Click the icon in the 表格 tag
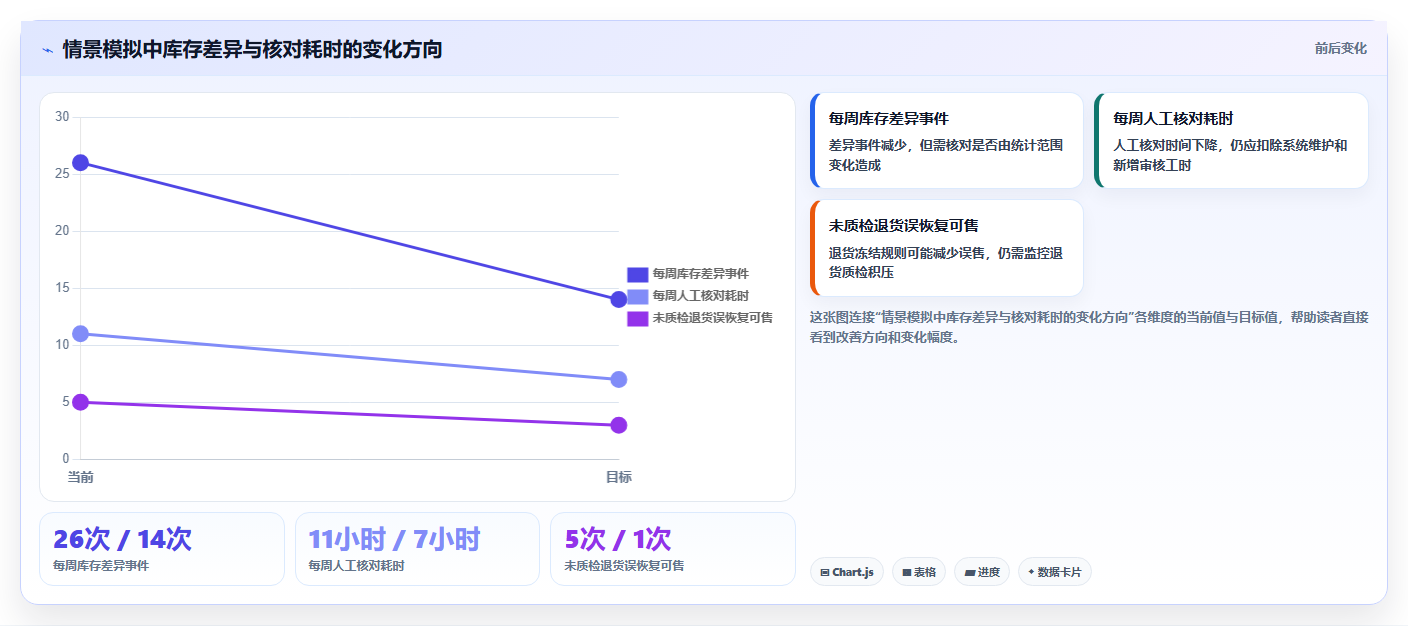 click(x=906, y=573)
